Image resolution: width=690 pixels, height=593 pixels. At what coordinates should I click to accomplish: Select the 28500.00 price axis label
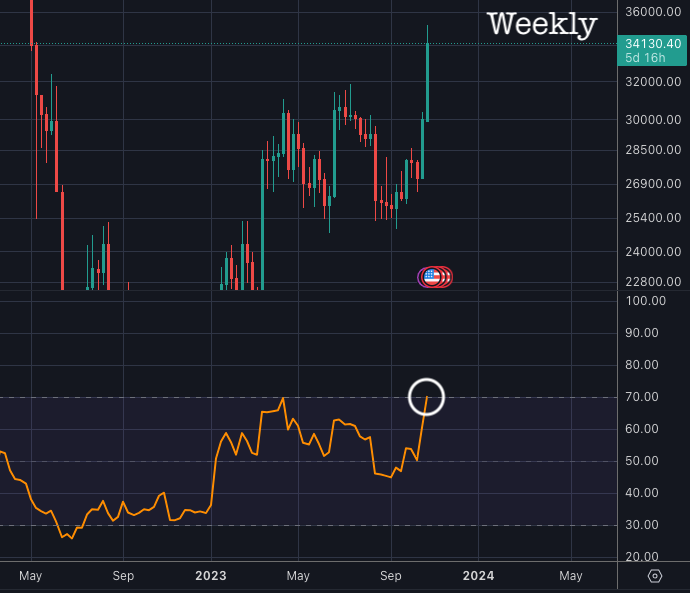(653, 150)
